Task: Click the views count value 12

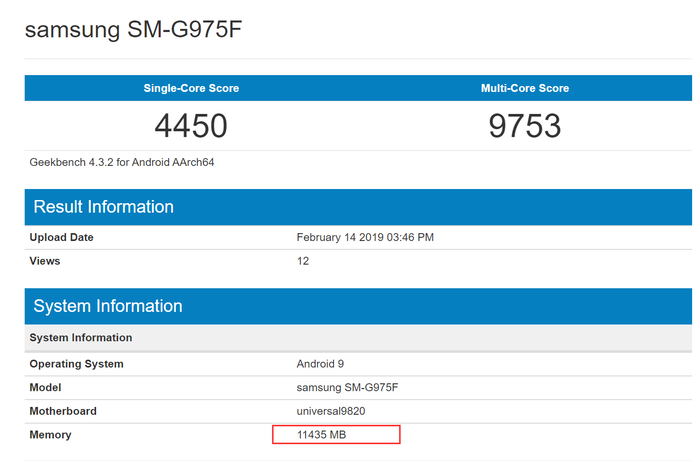Action: click(x=303, y=261)
